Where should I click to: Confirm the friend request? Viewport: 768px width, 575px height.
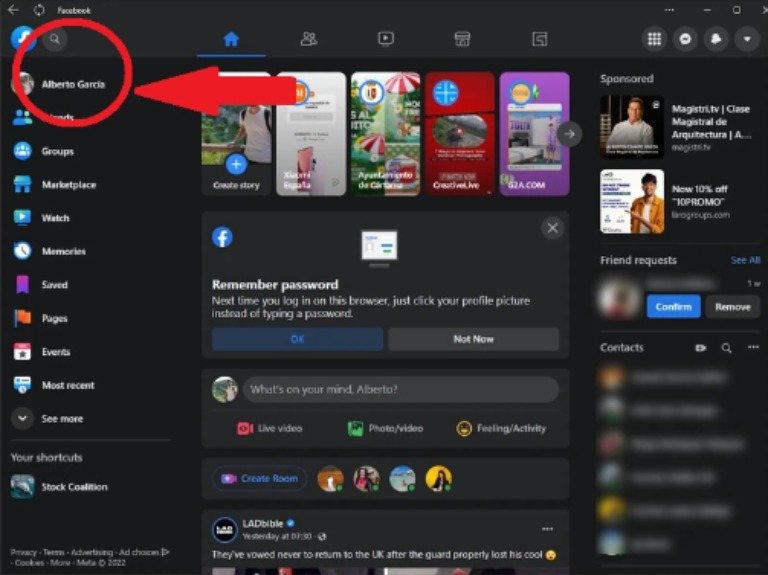pos(673,307)
